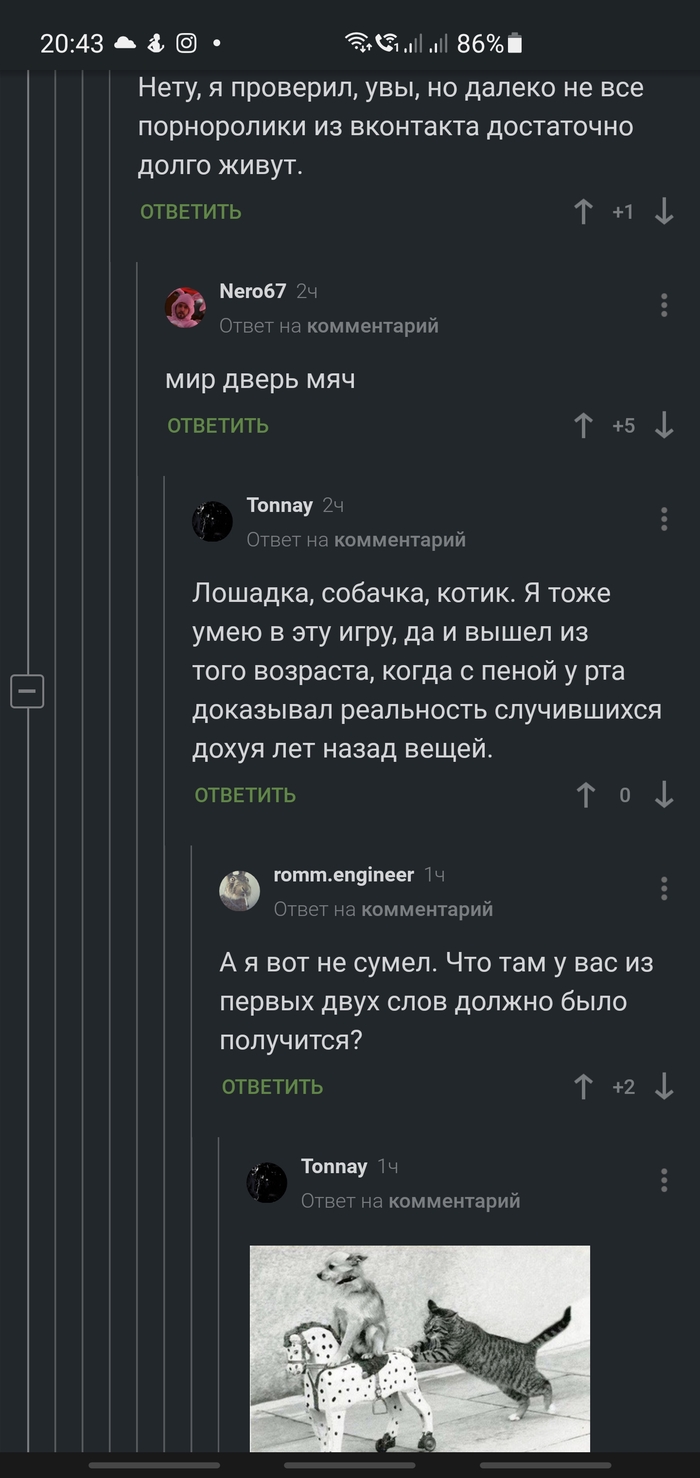Downvote romm.engineer's comment

pos(664,1087)
